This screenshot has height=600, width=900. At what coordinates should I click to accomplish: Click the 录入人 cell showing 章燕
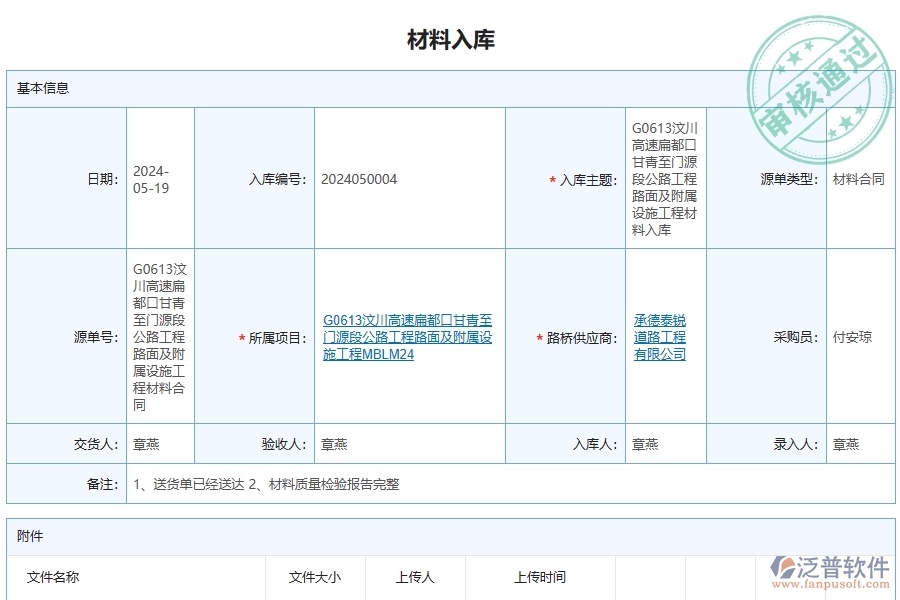pos(845,443)
